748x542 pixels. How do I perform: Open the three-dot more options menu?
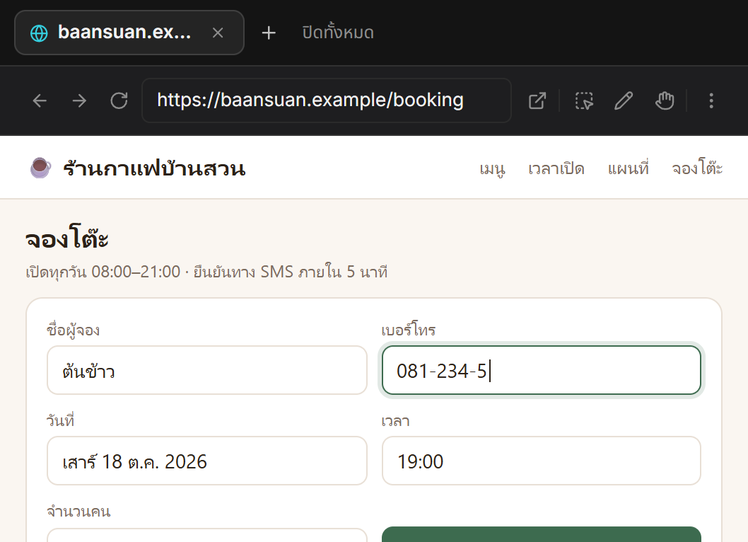point(711,101)
